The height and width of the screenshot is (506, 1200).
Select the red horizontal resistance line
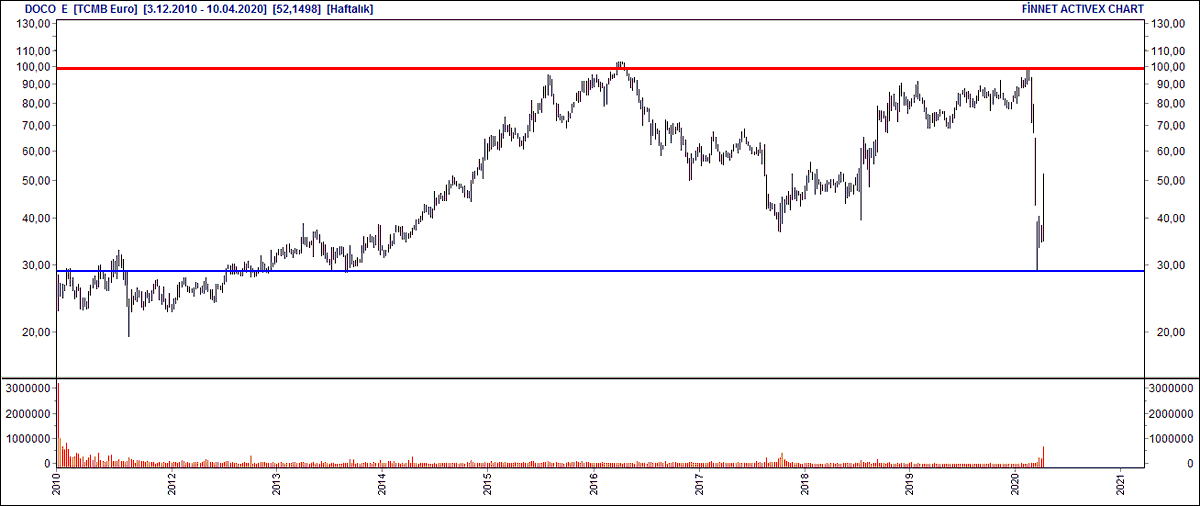(600, 69)
